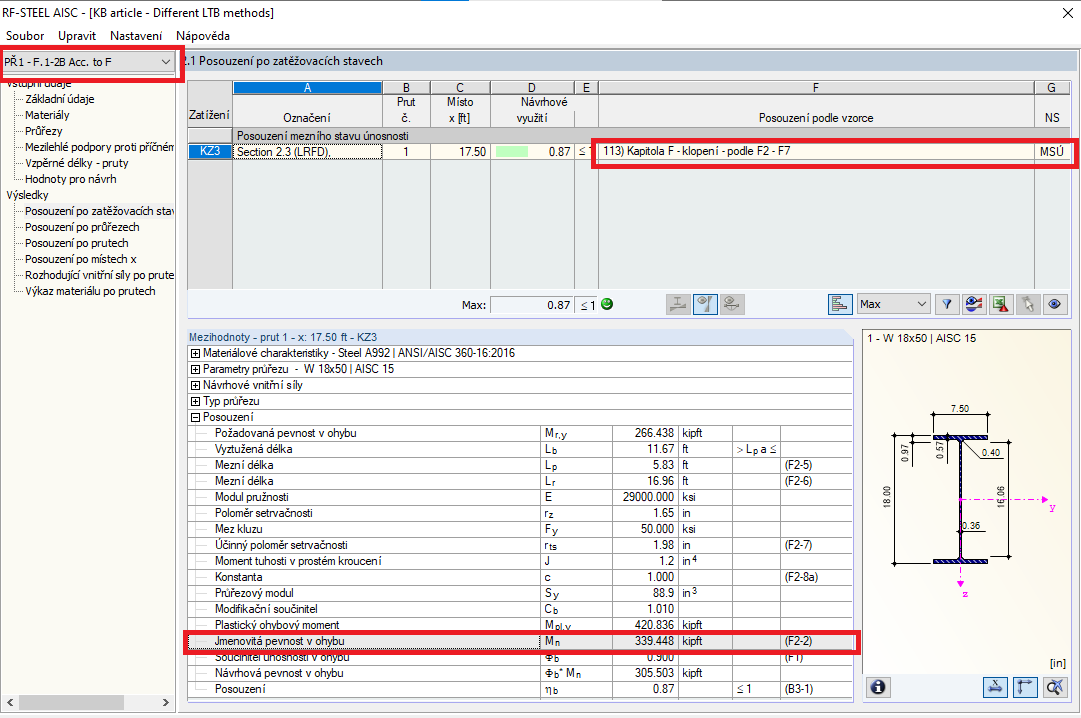
Task: Click the member deformation view icon
Action: [732, 304]
